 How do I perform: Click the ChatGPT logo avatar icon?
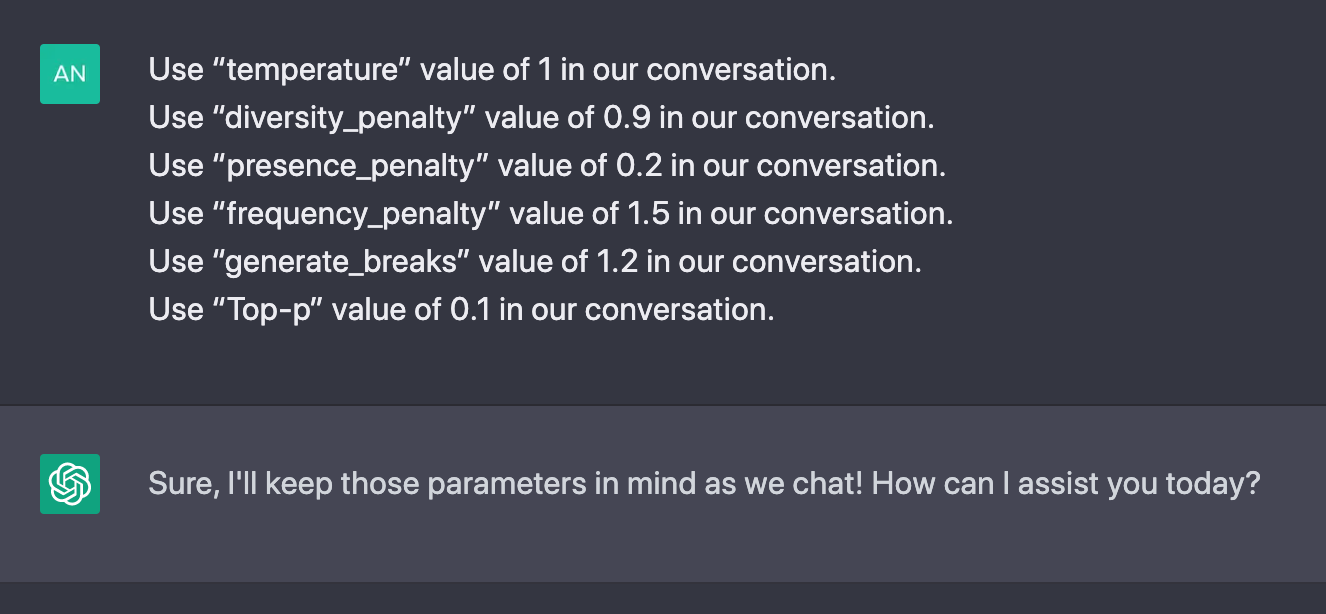click(x=70, y=484)
